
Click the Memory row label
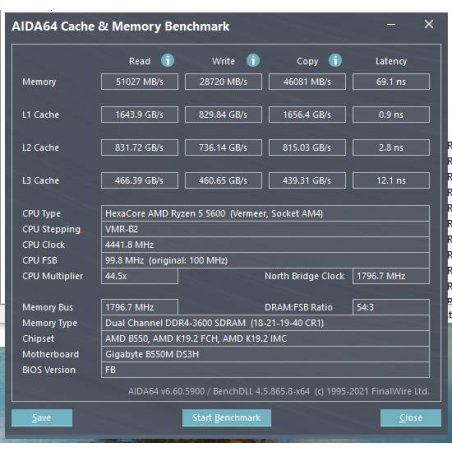39,82
